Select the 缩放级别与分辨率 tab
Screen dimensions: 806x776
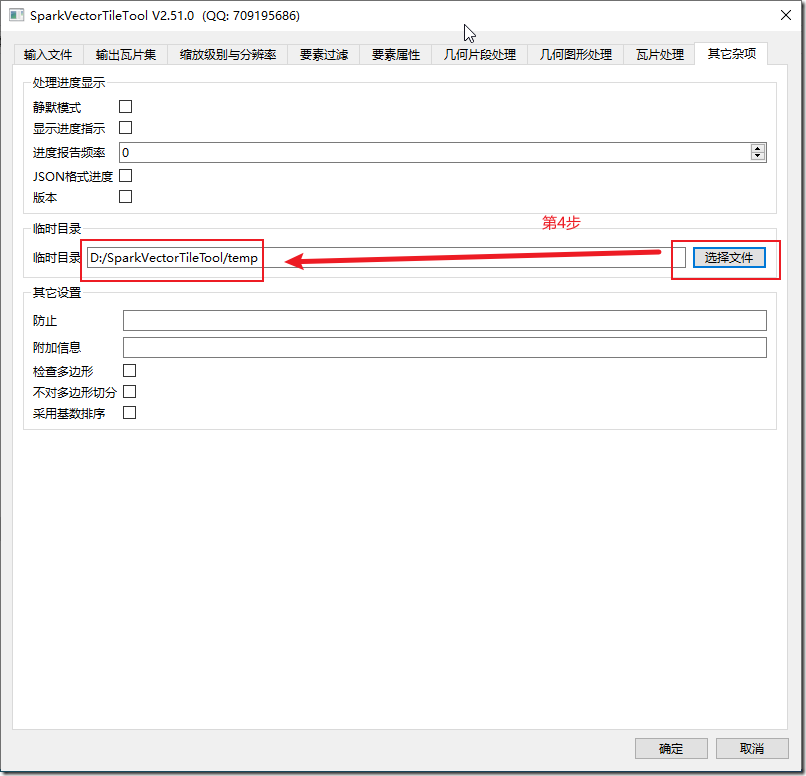(x=228, y=54)
